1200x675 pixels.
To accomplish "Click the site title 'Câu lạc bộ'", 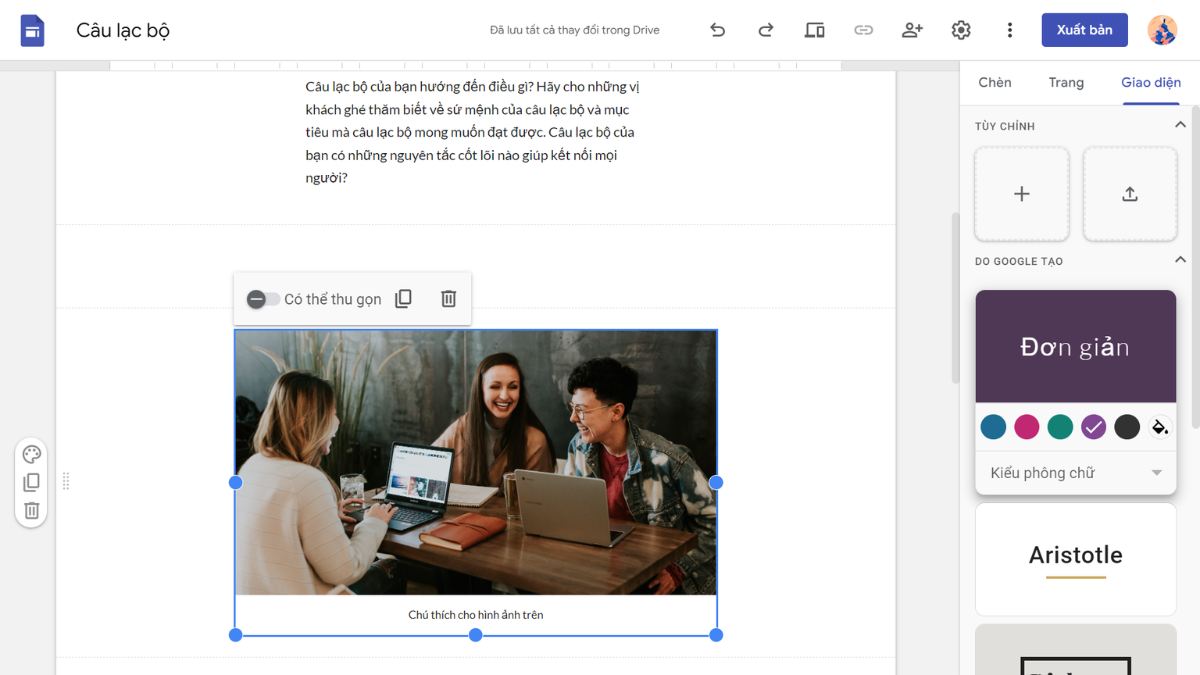I will click(123, 30).
